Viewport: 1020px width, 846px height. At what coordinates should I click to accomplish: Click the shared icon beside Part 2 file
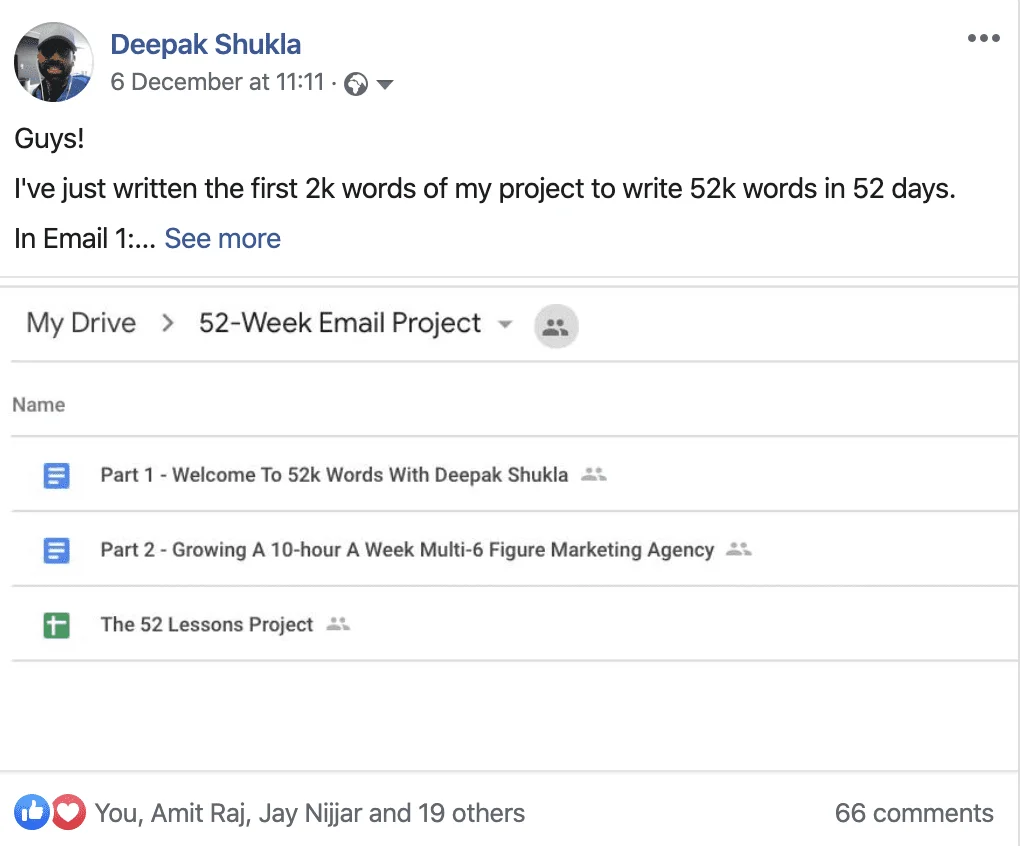738,549
